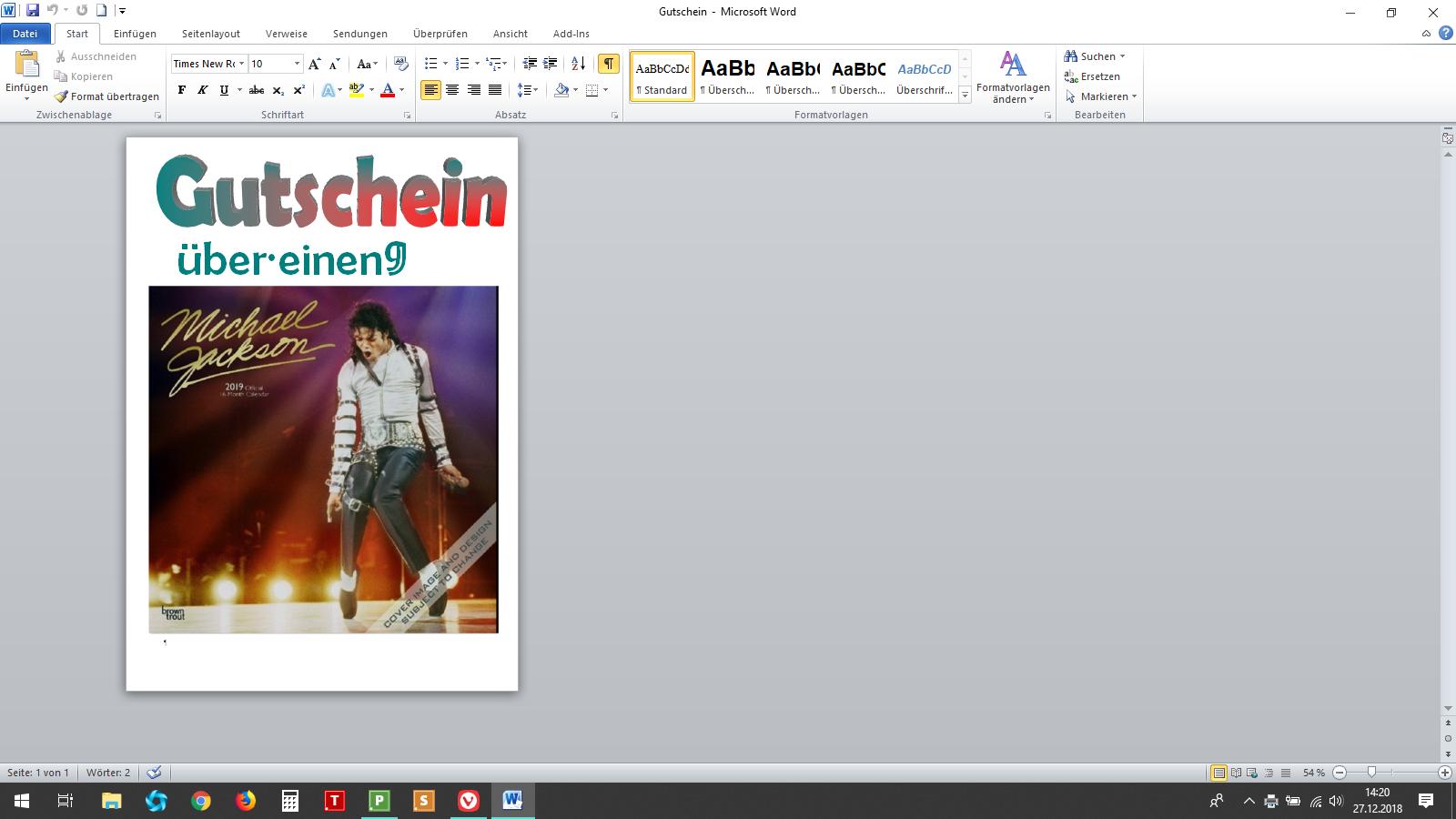Open Firefox from taskbar

[246, 801]
